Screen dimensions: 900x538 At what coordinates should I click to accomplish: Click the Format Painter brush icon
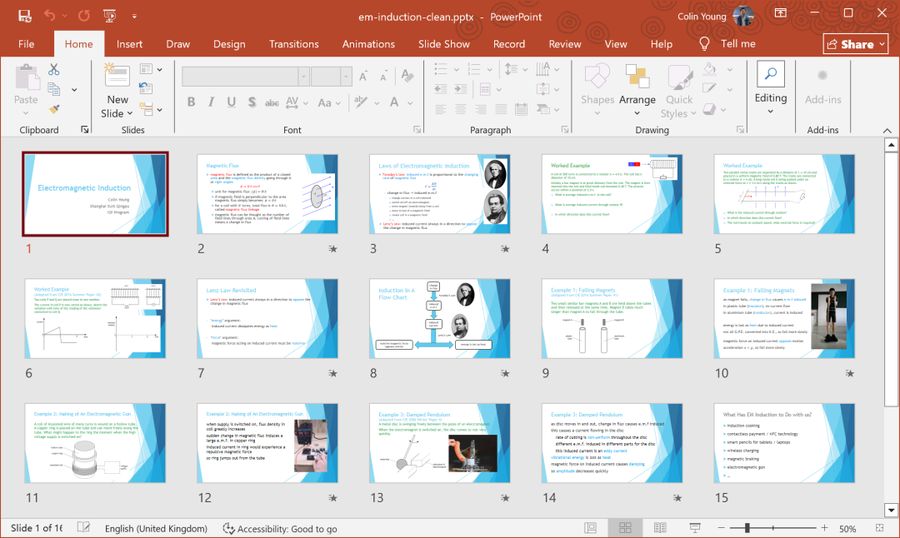pyautogui.click(x=54, y=109)
